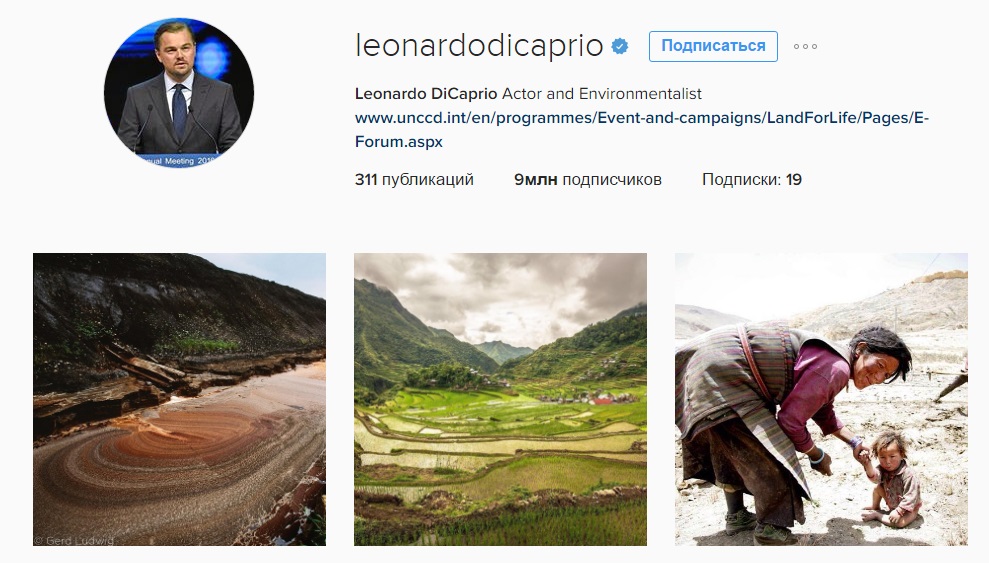Open the circular profile picture

(x=179, y=93)
